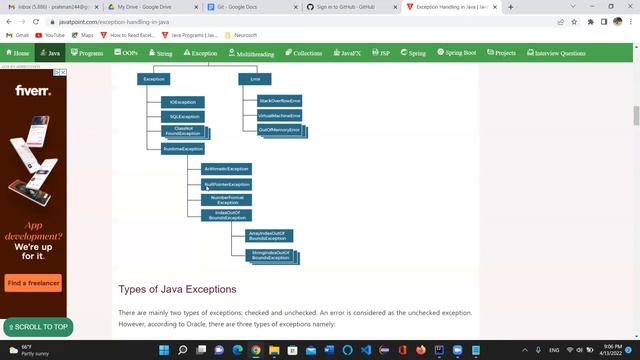
Task: Open File Explorer from taskbar
Action: tap(274, 350)
